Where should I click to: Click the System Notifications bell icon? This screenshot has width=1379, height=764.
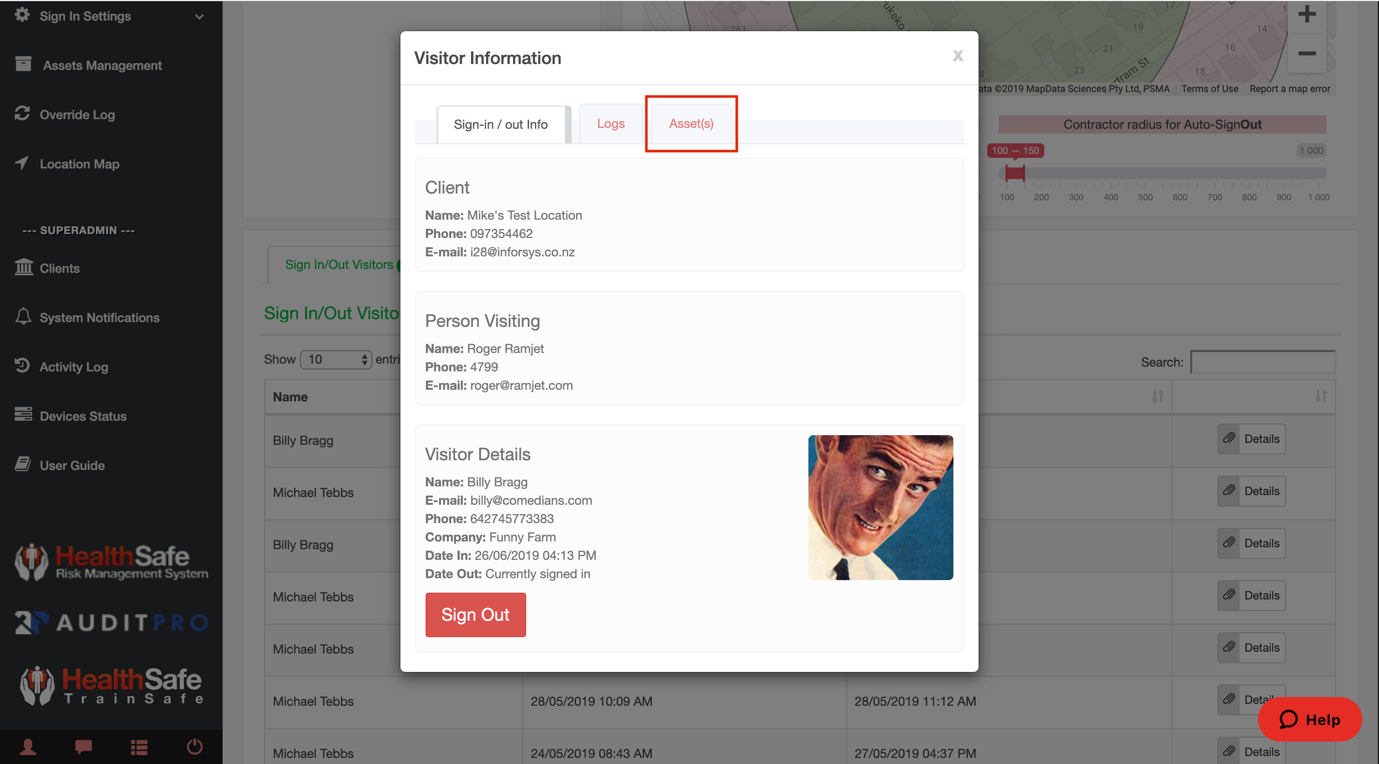coord(23,317)
